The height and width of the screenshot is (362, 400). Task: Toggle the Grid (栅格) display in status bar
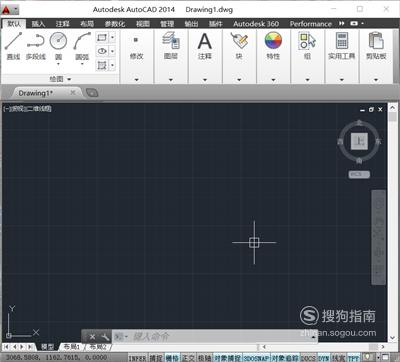172,358
